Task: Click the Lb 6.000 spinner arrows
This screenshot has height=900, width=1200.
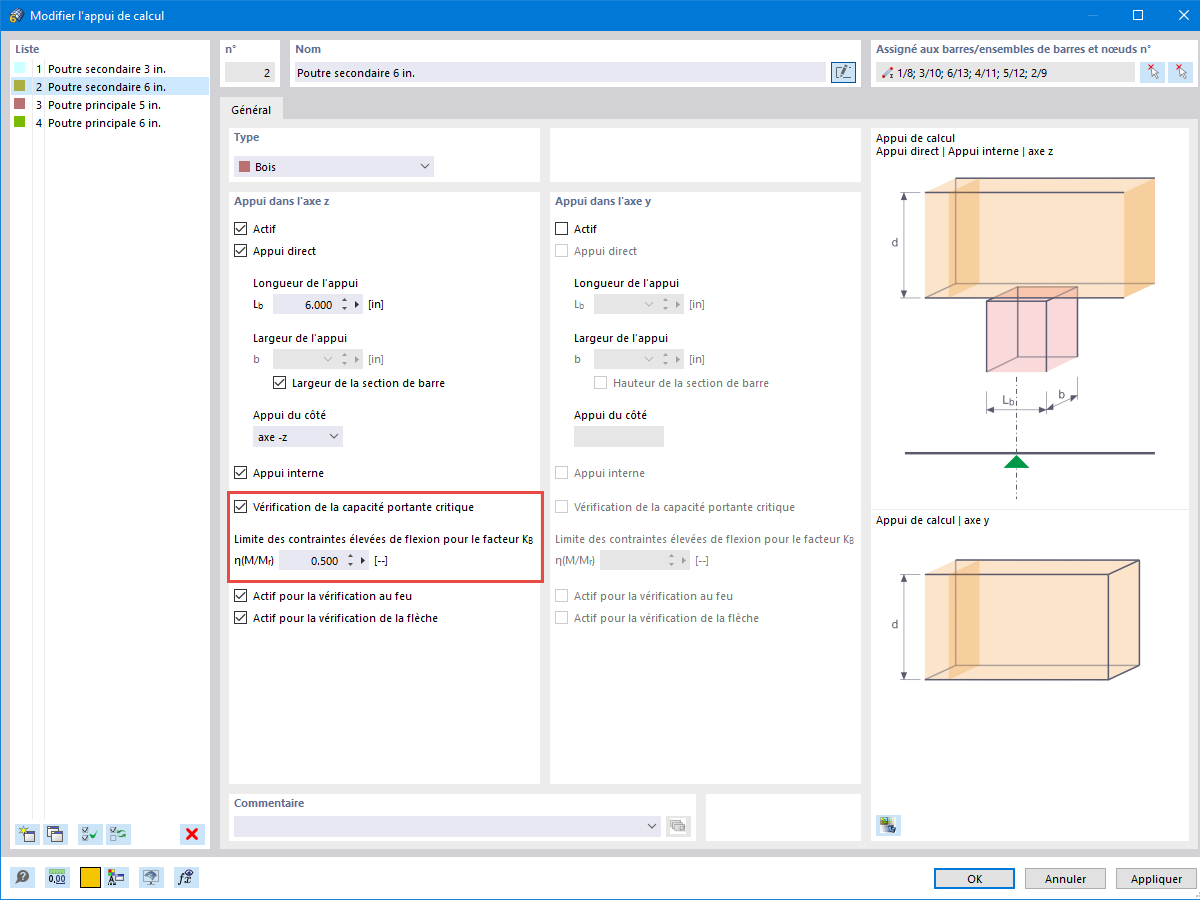Action: (x=345, y=304)
